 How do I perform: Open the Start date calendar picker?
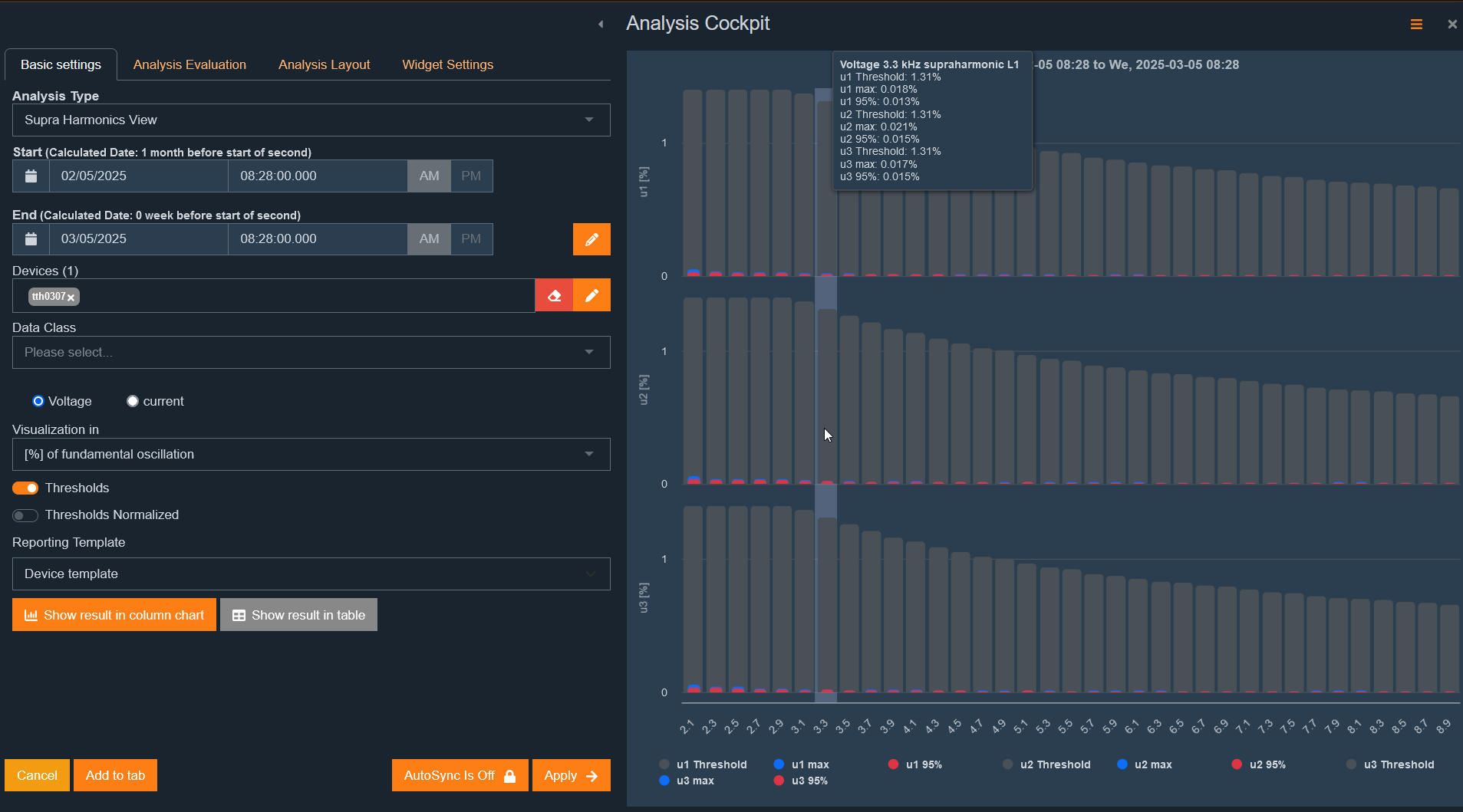click(x=30, y=176)
